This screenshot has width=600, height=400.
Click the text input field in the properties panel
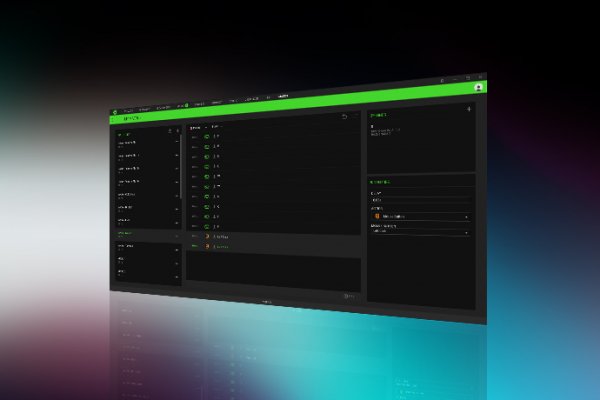(420, 199)
